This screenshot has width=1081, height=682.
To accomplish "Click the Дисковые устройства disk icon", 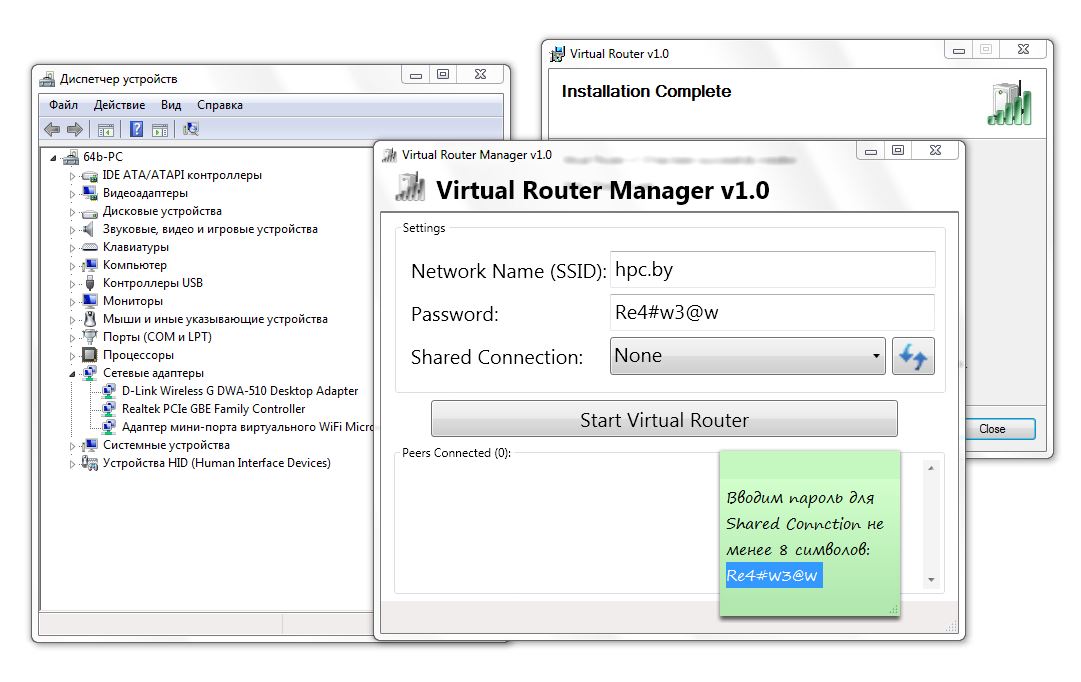I will pyautogui.click(x=90, y=212).
